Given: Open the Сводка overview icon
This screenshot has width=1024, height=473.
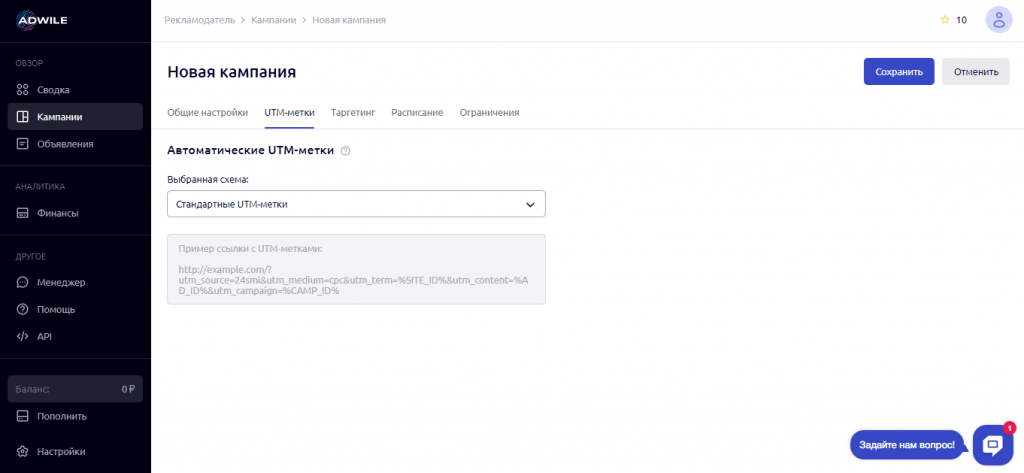Looking at the screenshot, I should point(23,90).
